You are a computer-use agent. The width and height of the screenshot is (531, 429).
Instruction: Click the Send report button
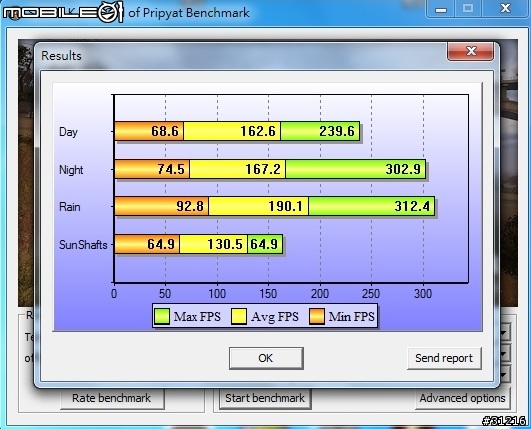click(444, 358)
